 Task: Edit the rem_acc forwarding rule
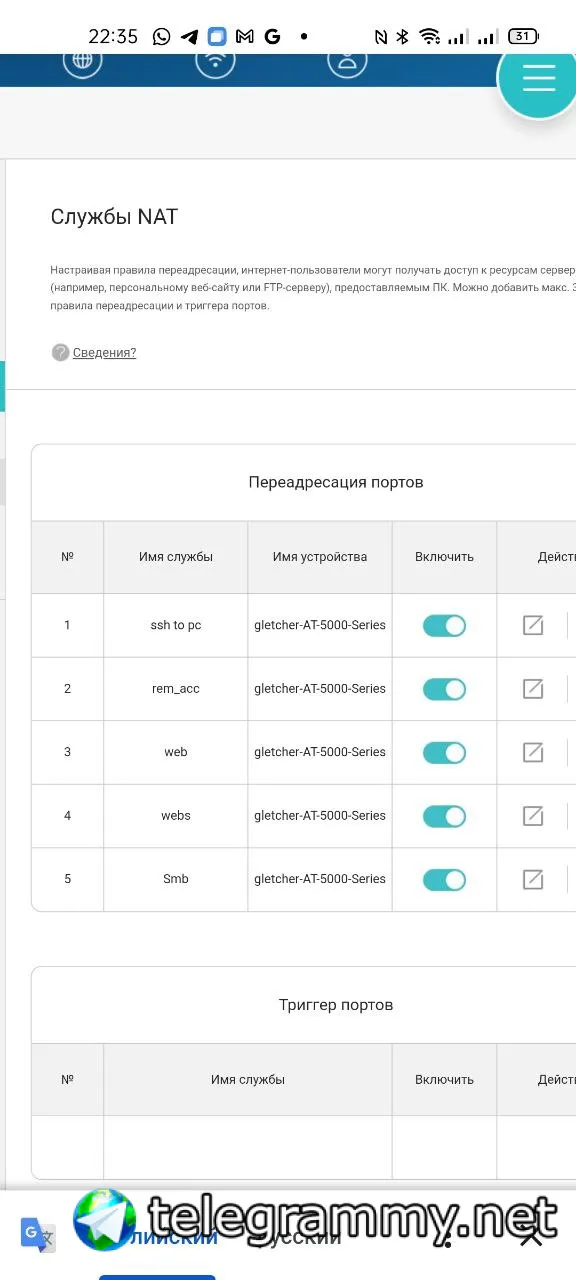tap(533, 688)
